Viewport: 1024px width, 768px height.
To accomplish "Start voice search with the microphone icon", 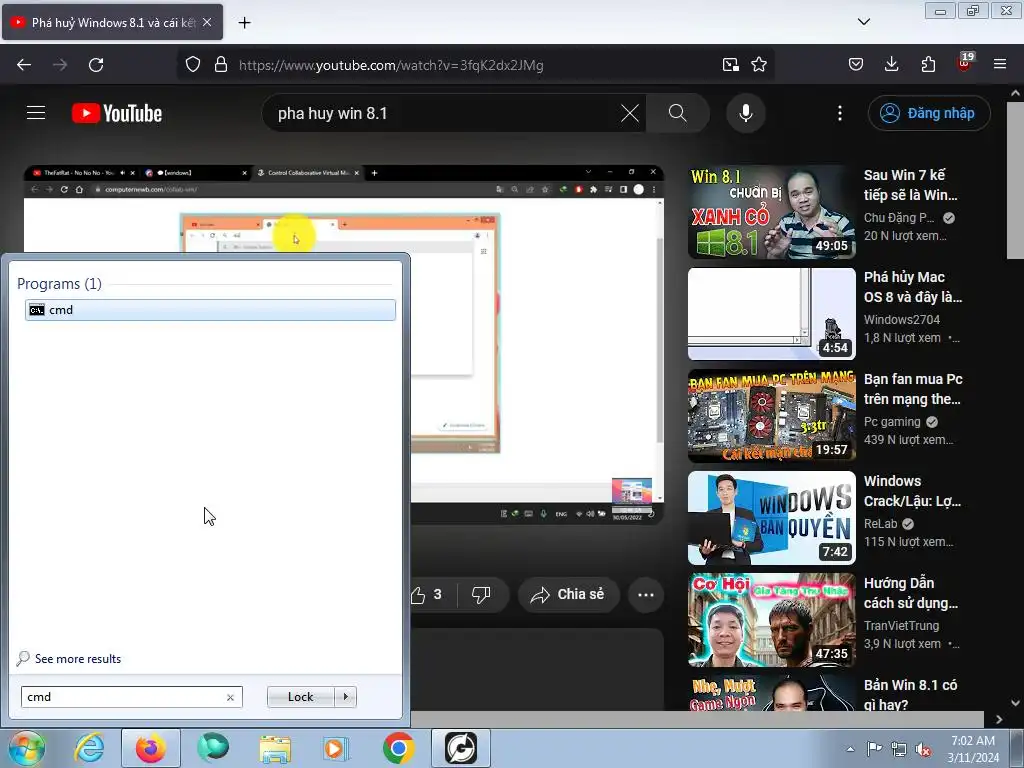I will tap(746, 113).
